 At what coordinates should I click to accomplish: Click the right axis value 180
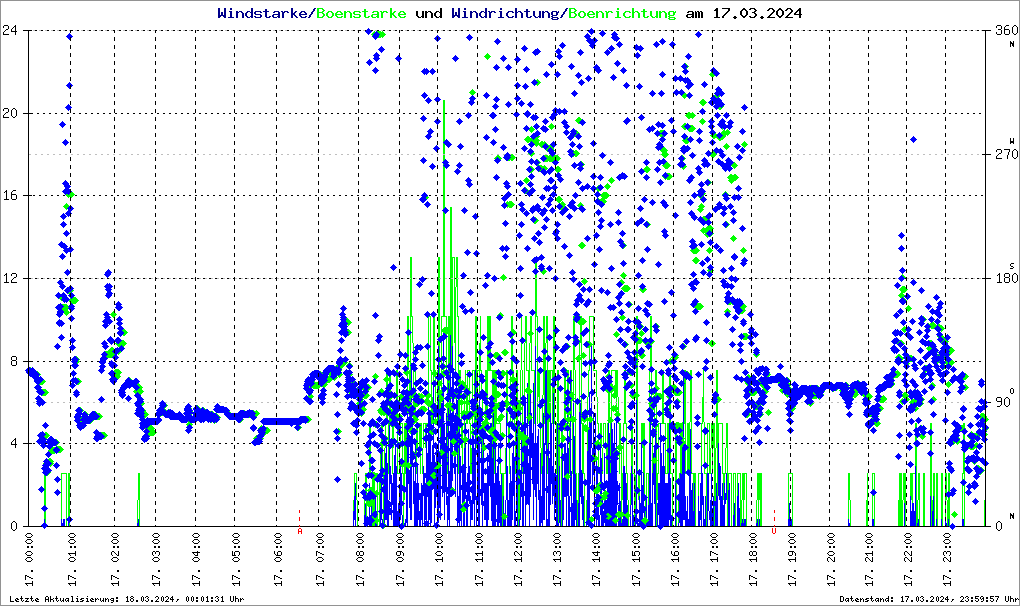[x=1006, y=278]
